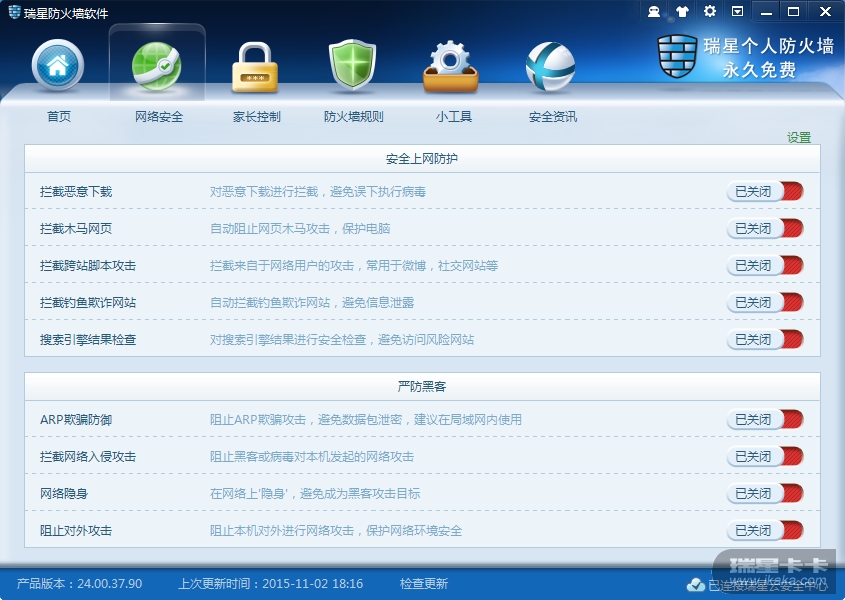Open the 家长控制 padlock icon
This screenshot has height=600, width=845.
click(255, 67)
